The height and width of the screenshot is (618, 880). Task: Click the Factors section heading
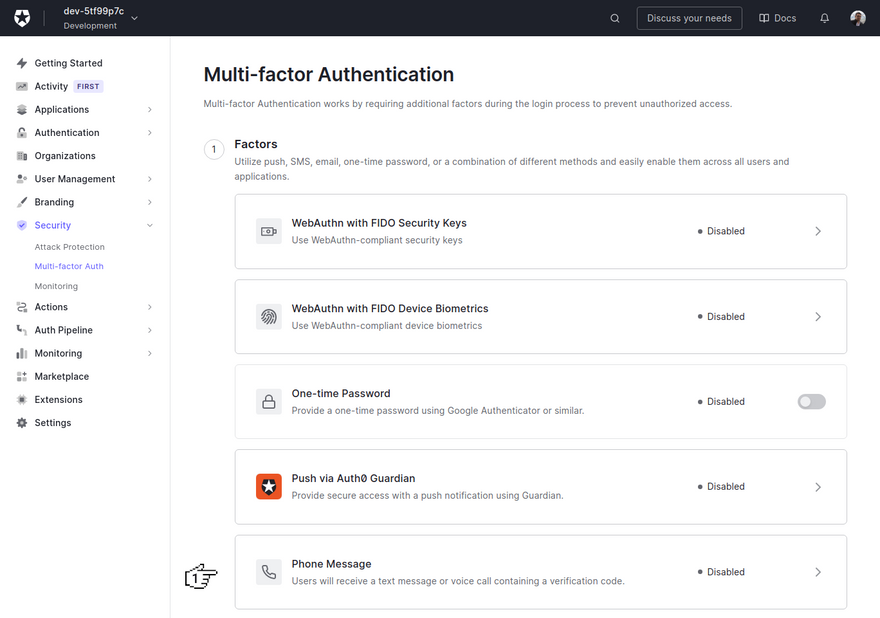[255, 144]
